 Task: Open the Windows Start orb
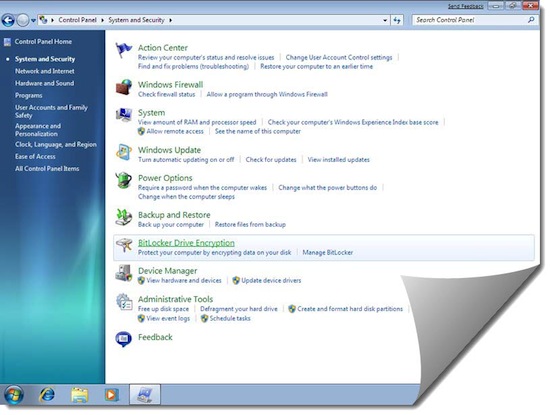pos(13,395)
